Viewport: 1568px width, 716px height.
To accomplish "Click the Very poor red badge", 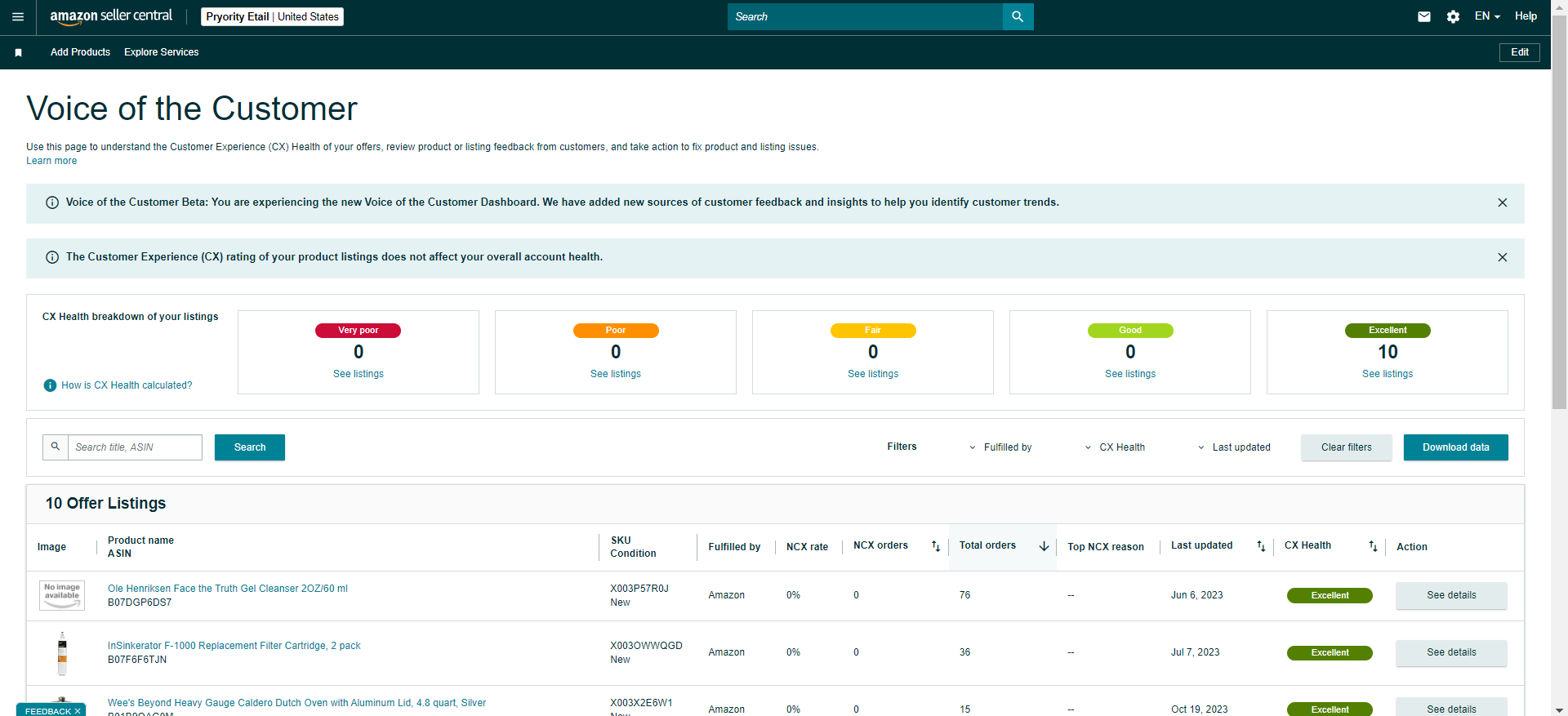I will (359, 331).
